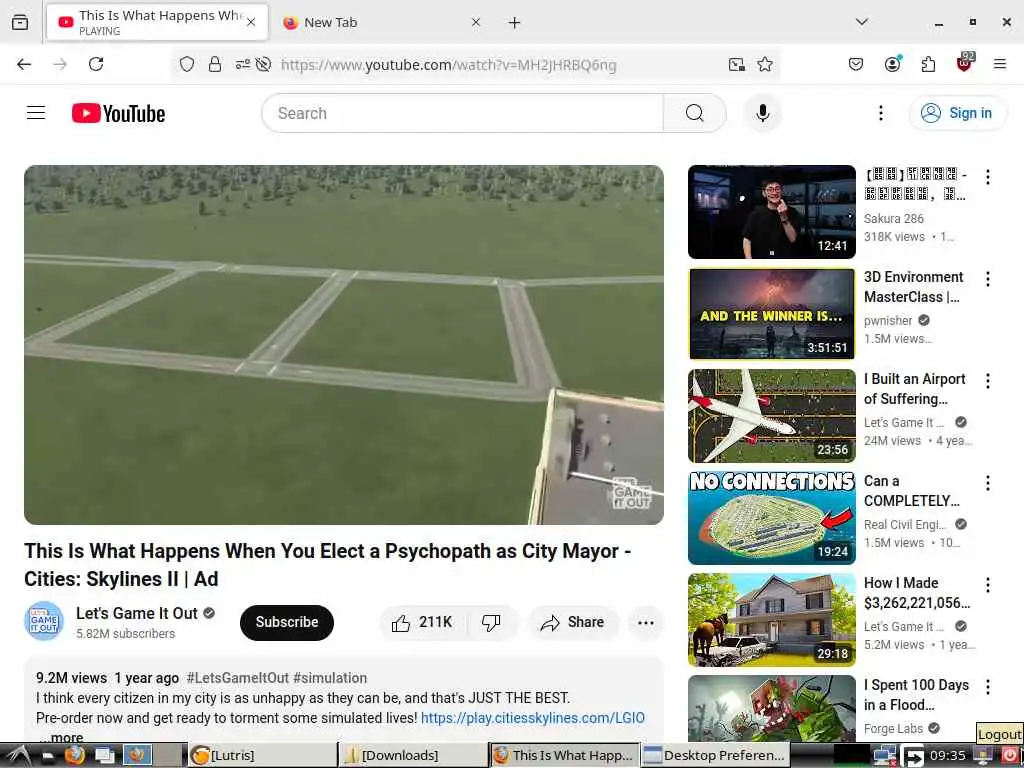Click the taskbar Logout power icon
This screenshot has width=1024, height=768.
pyautogui.click(x=1010, y=755)
